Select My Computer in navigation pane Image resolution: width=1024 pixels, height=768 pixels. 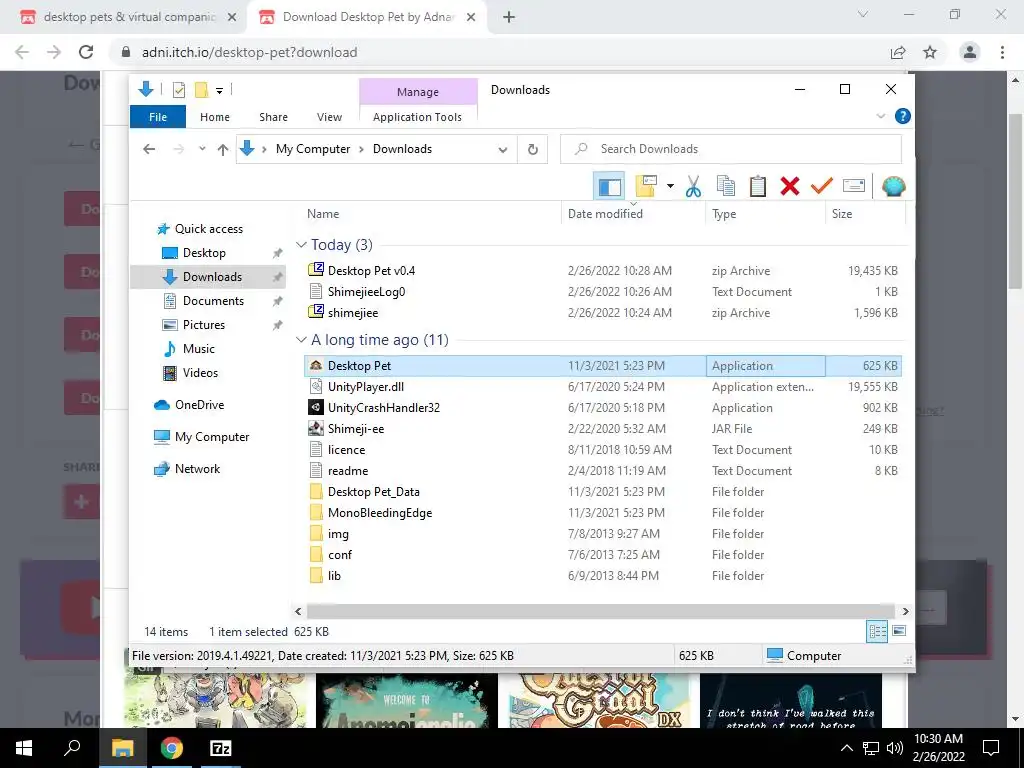click(x=212, y=437)
